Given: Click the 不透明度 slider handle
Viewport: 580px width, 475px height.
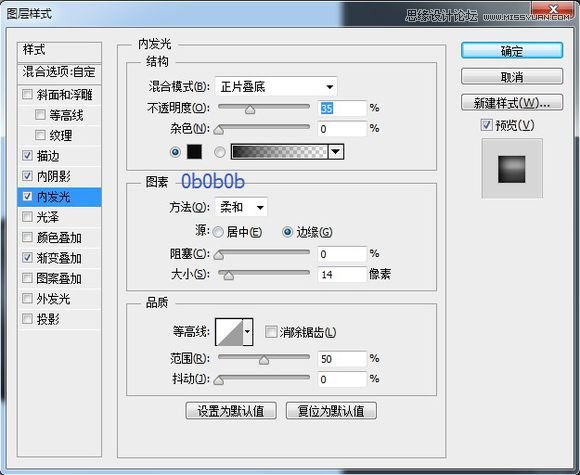Looking at the screenshot, I should click(x=250, y=110).
